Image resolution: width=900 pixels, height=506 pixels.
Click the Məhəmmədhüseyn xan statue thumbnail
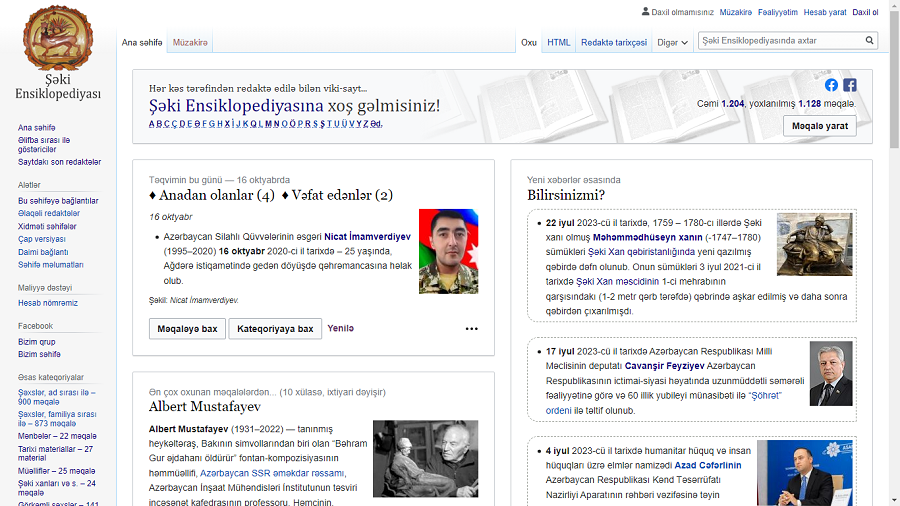click(814, 244)
